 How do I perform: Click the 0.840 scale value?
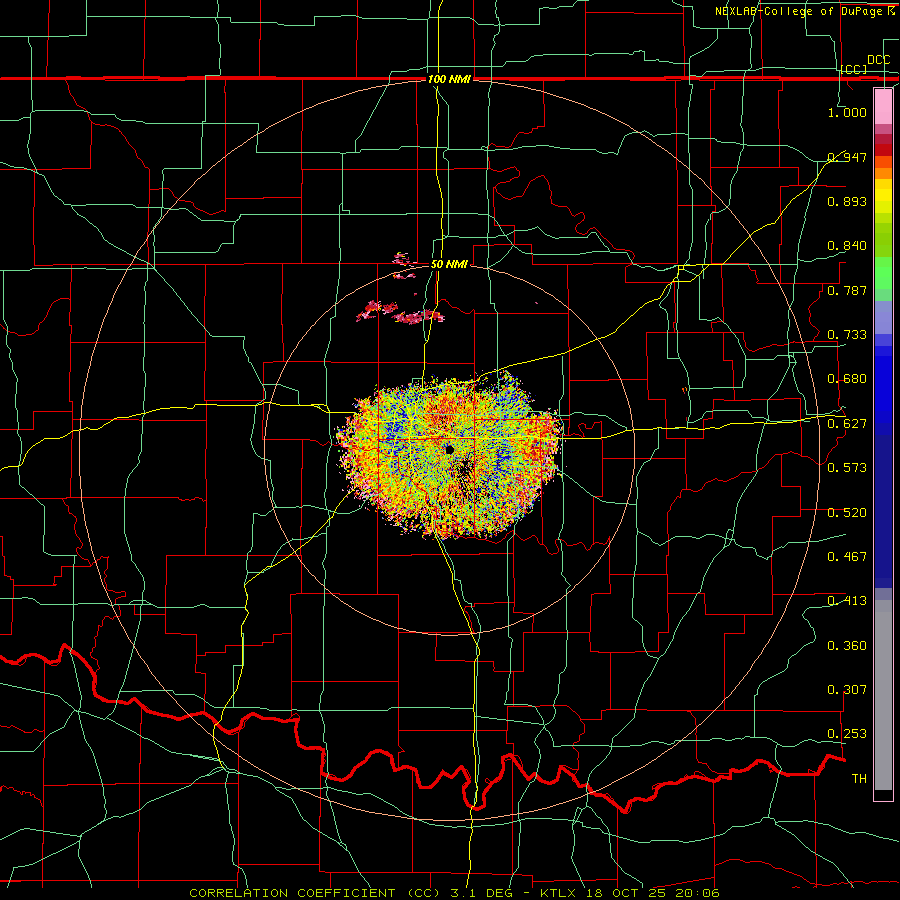(847, 246)
